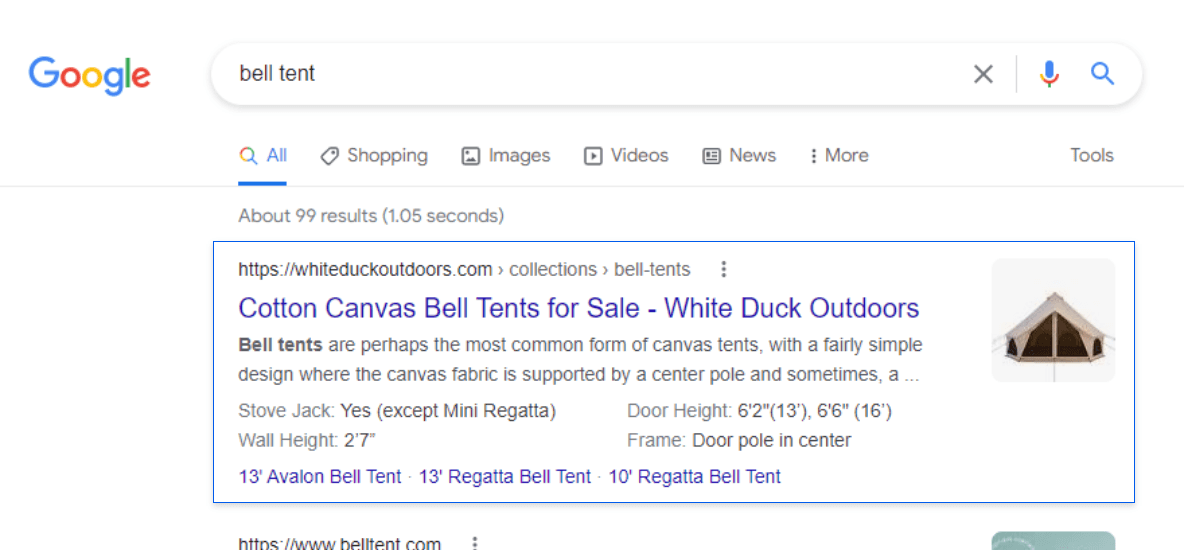This screenshot has height=550, width=1184.
Task: Open the 13' Regatta Bell Tent link
Action: [x=505, y=477]
